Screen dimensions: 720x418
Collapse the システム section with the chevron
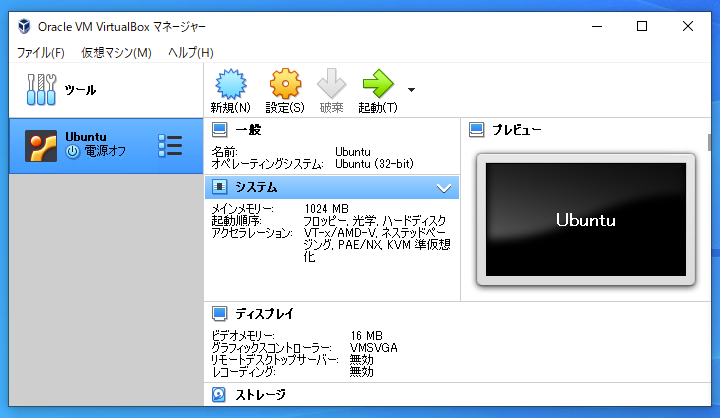point(444,188)
